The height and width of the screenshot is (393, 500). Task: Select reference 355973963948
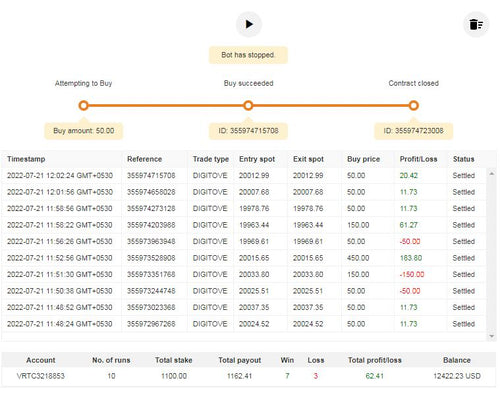pyautogui.click(x=151, y=242)
